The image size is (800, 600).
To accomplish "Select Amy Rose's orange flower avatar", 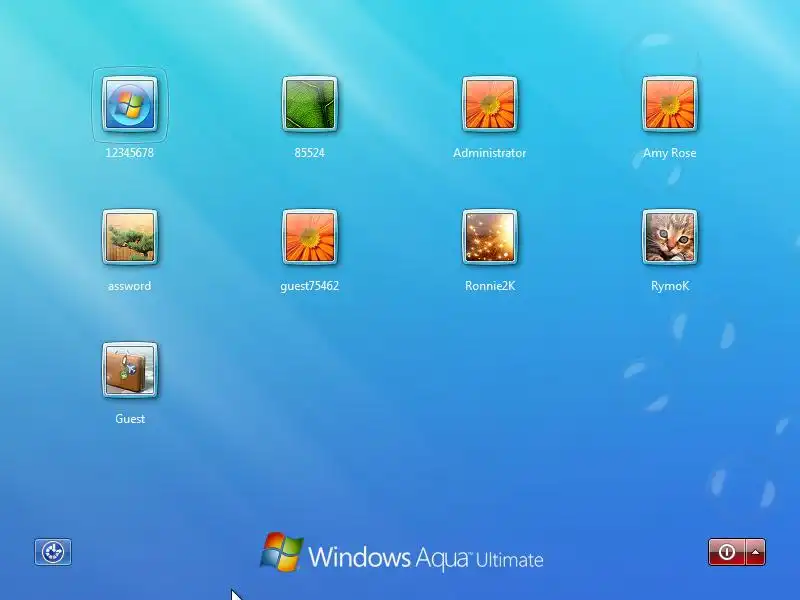I will click(670, 104).
